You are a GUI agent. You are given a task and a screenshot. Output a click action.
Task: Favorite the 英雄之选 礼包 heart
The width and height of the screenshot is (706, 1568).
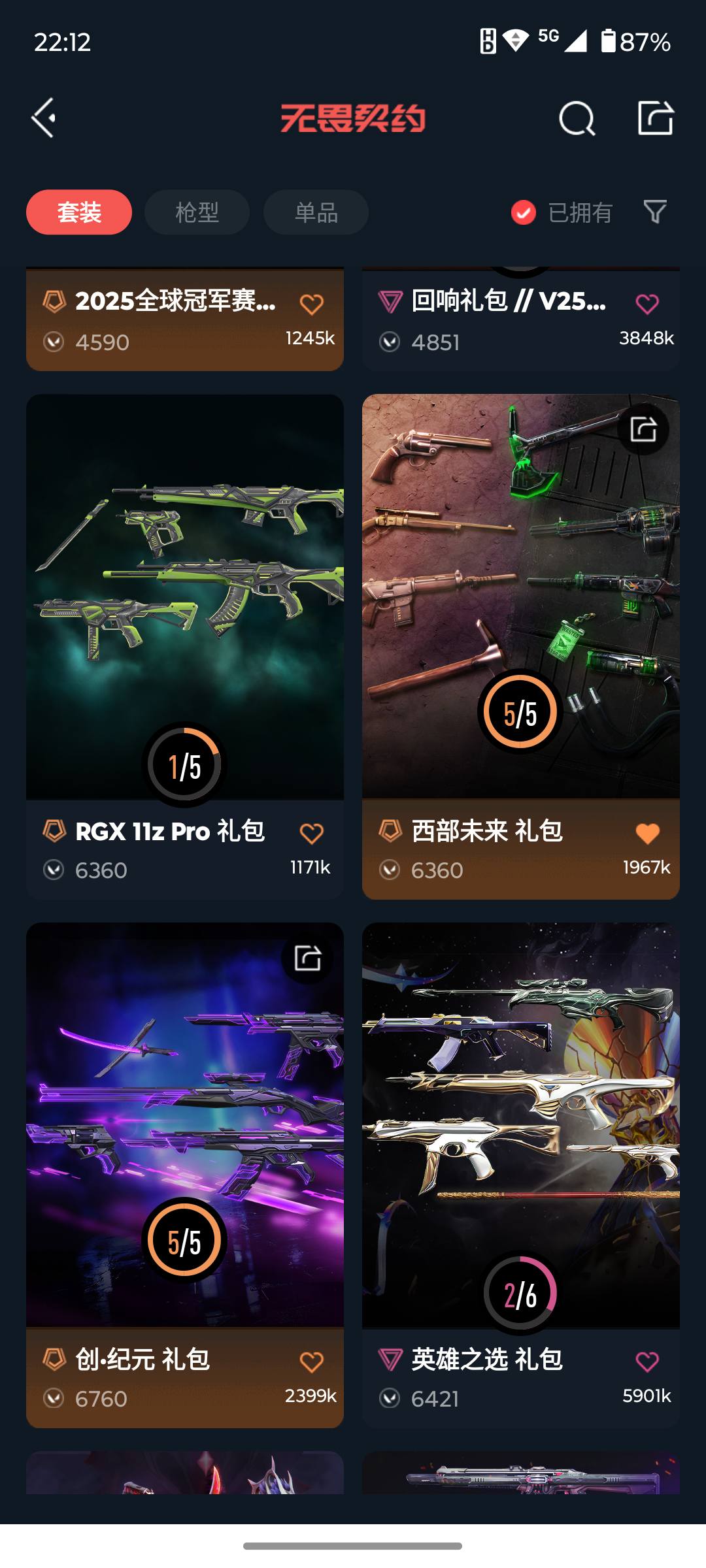click(647, 1362)
